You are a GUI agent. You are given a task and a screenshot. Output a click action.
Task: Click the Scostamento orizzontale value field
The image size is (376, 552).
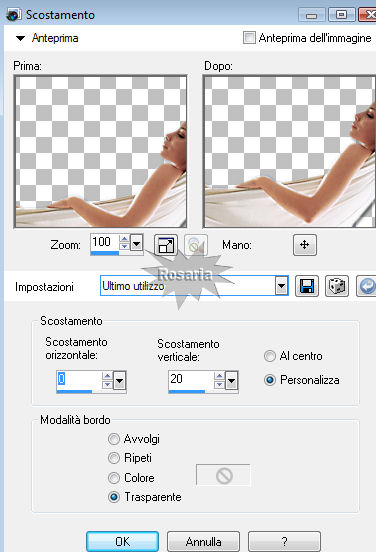click(x=79, y=379)
